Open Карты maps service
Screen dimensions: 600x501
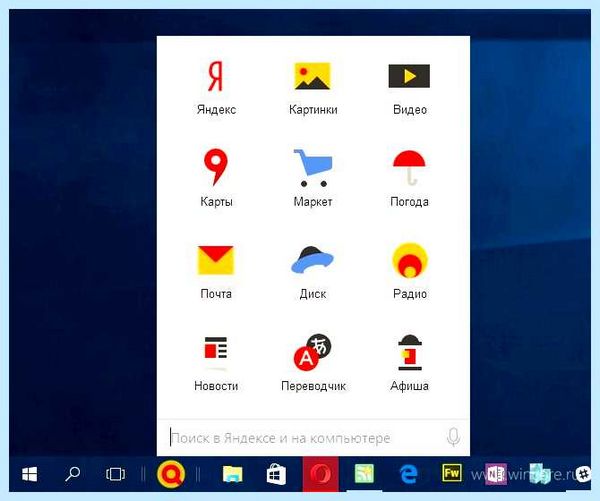coord(216,167)
